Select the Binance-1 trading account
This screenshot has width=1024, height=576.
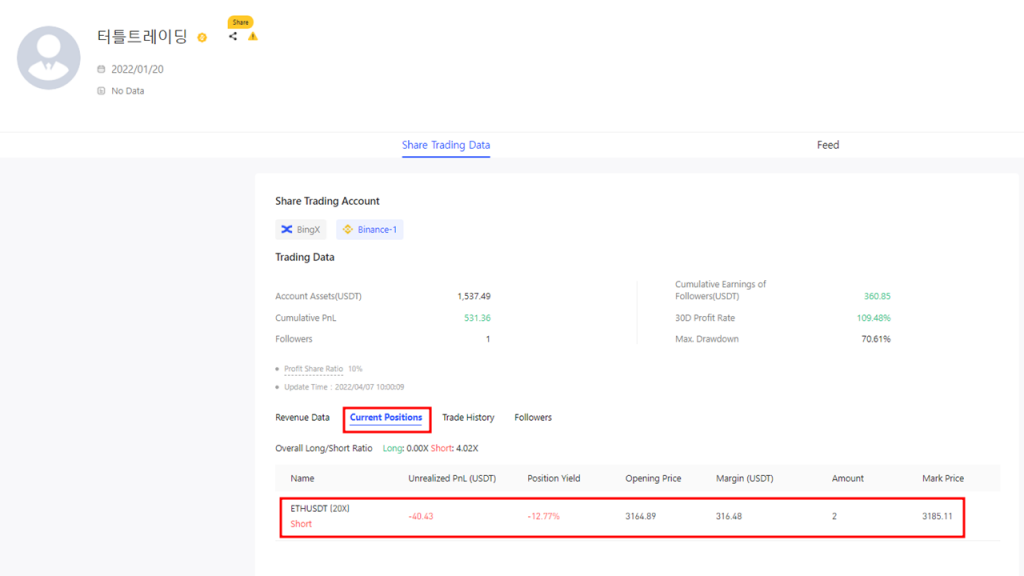370,229
